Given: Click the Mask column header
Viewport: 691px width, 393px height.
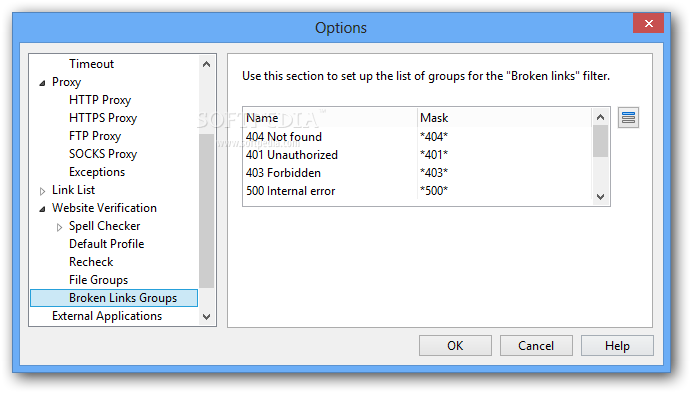Looking at the screenshot, I should (x=504, y=118).
